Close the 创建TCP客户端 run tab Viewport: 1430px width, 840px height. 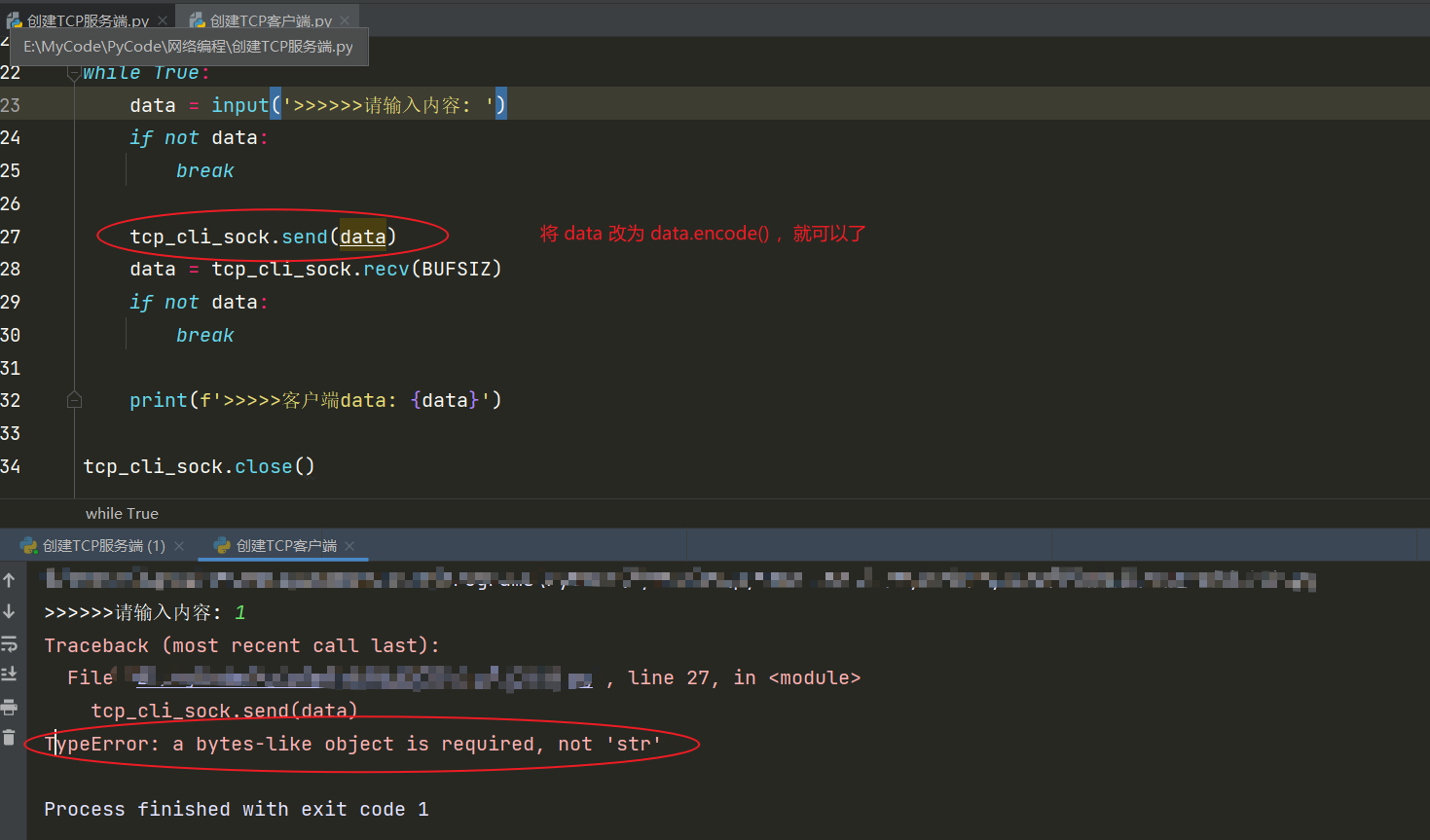click(x=349, y=546)
